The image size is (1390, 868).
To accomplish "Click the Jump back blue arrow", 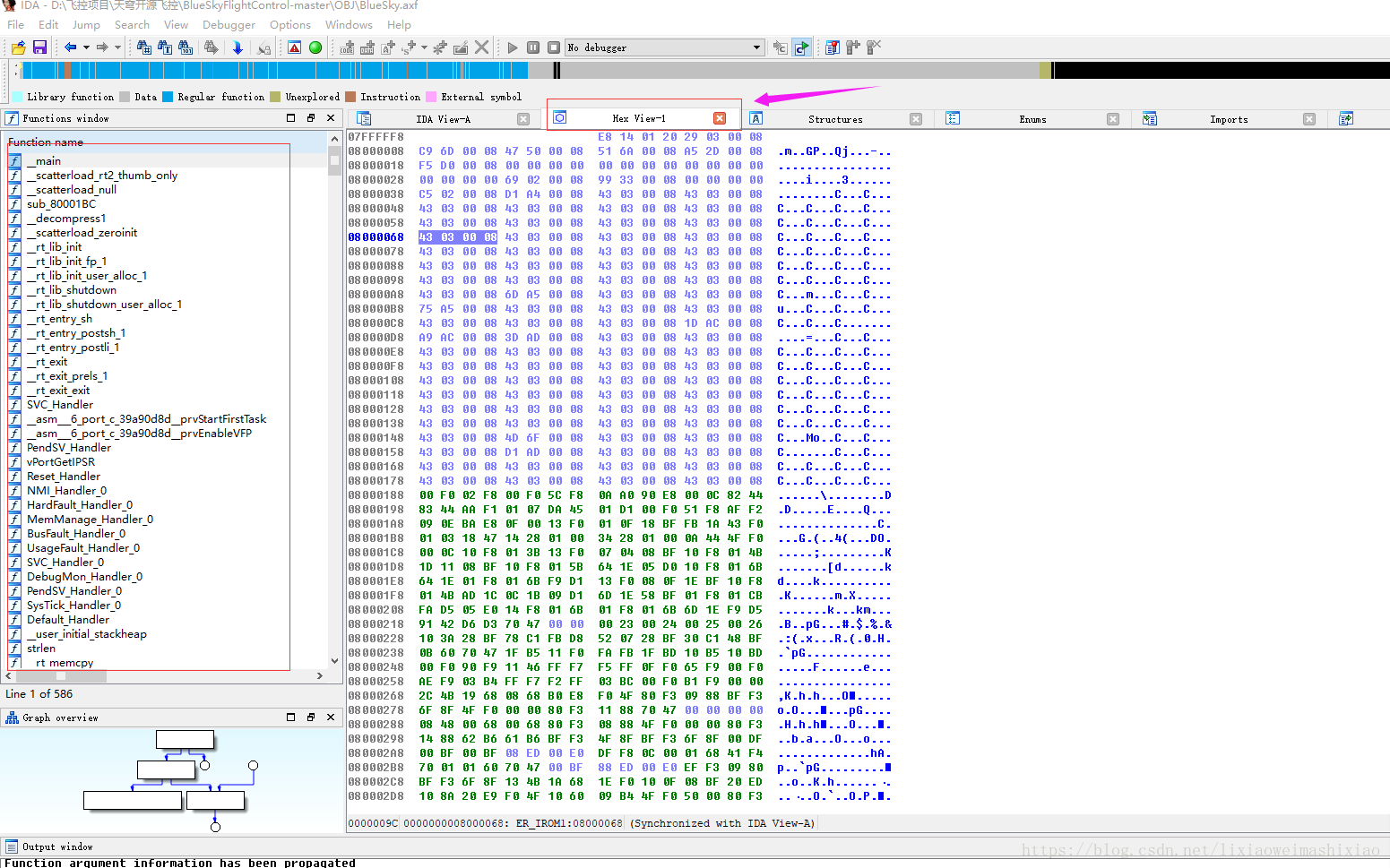I will coord(70,47).
